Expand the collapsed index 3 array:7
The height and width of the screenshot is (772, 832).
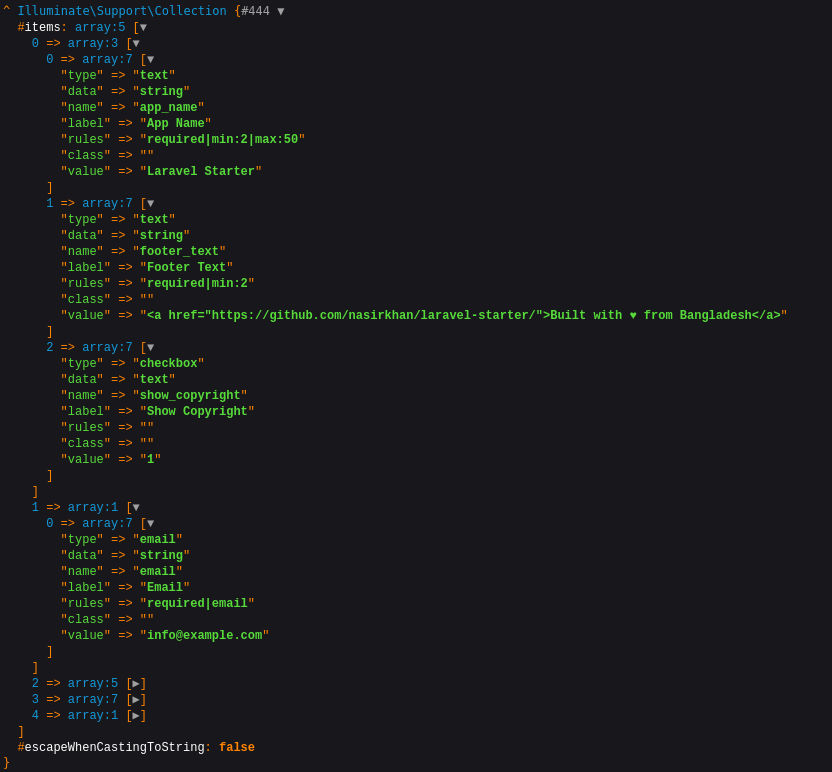point(136,700)
